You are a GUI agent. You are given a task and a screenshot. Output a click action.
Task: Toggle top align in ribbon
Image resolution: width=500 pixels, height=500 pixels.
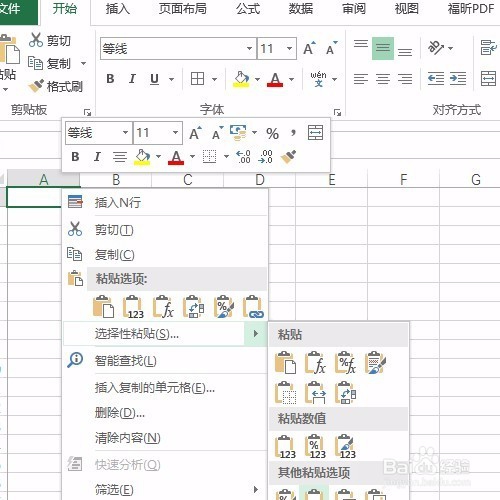tap(361, 44)
